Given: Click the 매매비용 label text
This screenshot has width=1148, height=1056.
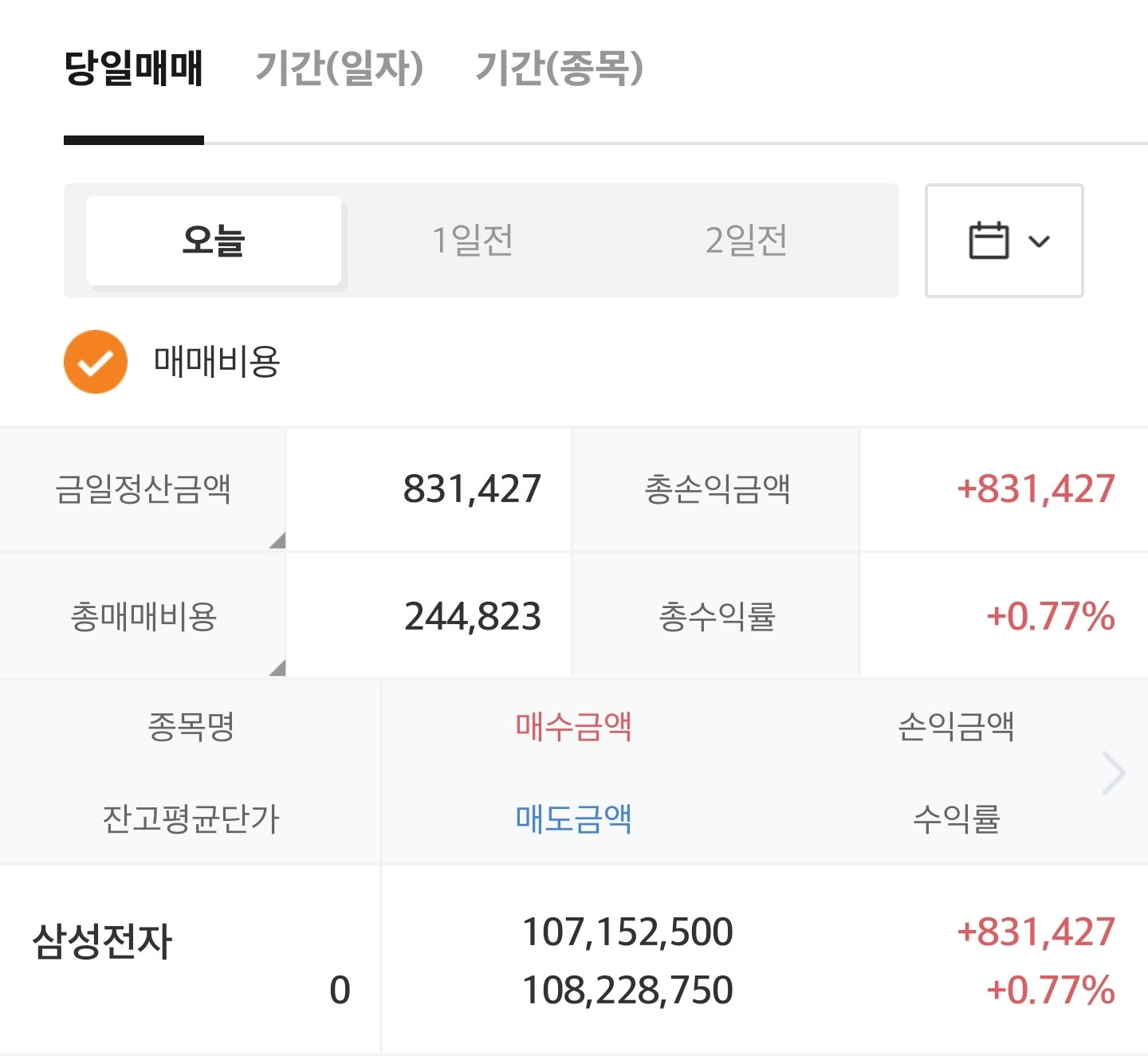Looking at the screenshot, I should pos(217,362).
